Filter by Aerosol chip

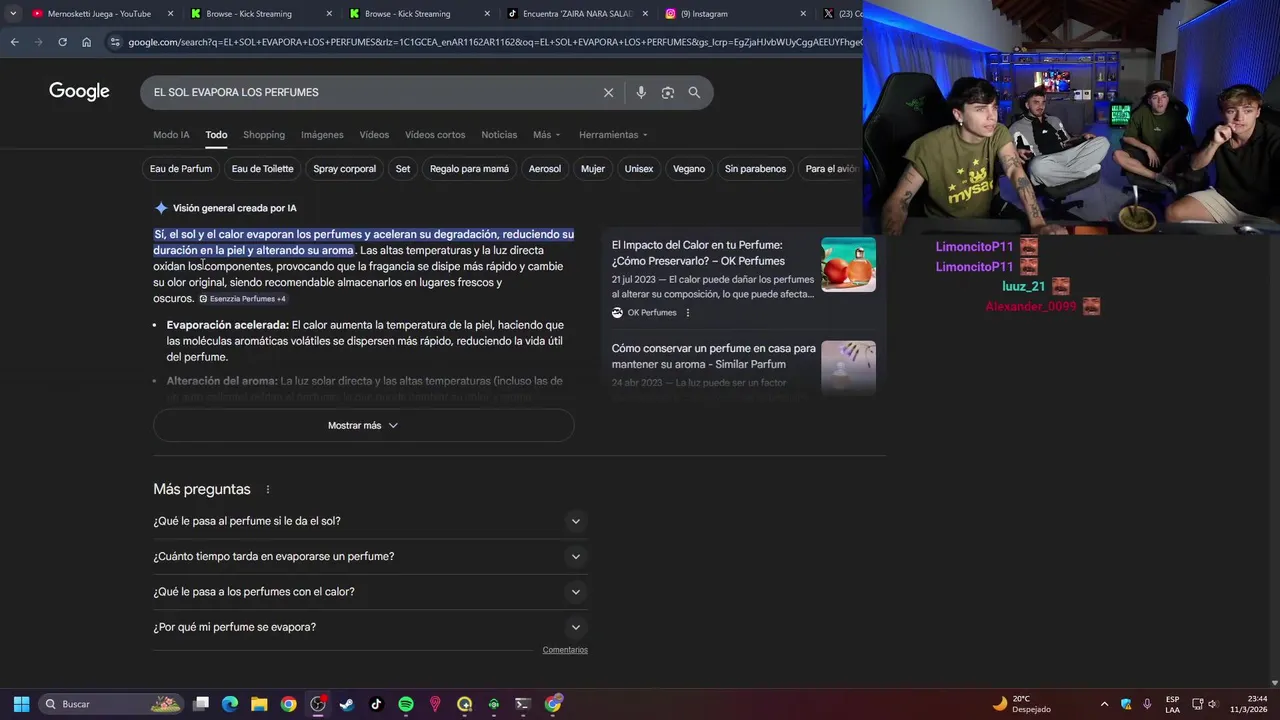click(545, 169)
